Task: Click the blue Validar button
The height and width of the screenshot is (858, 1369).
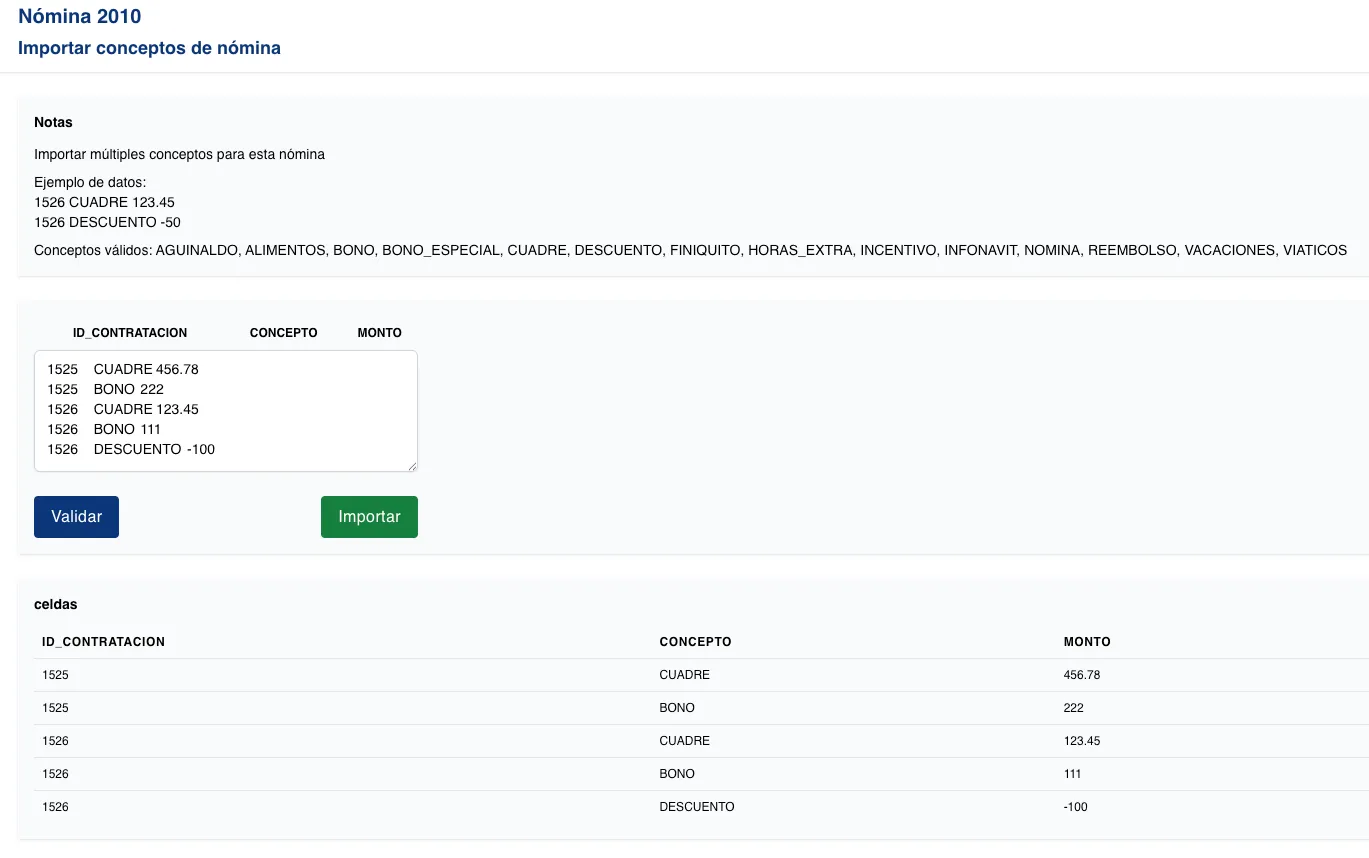Action: (76, 517)
